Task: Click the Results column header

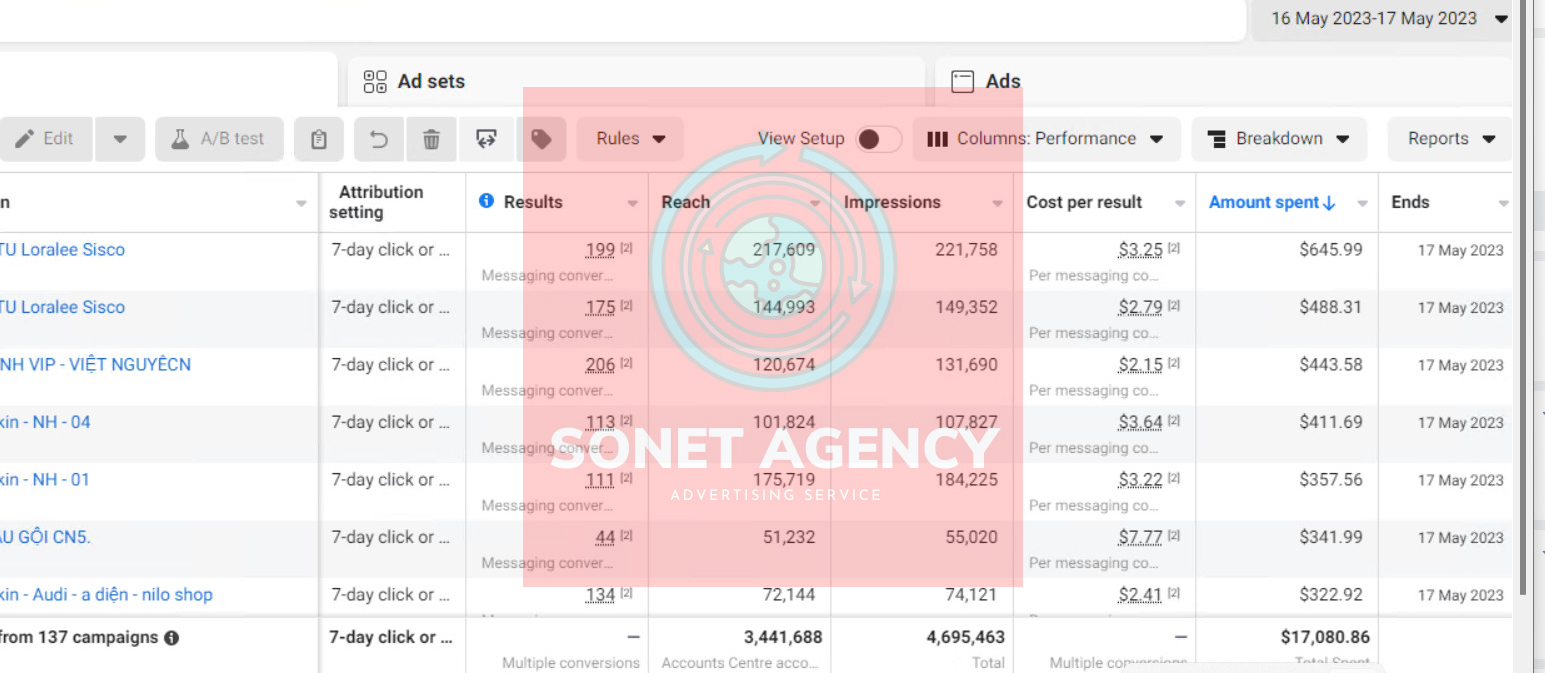Action: [533, 202]
